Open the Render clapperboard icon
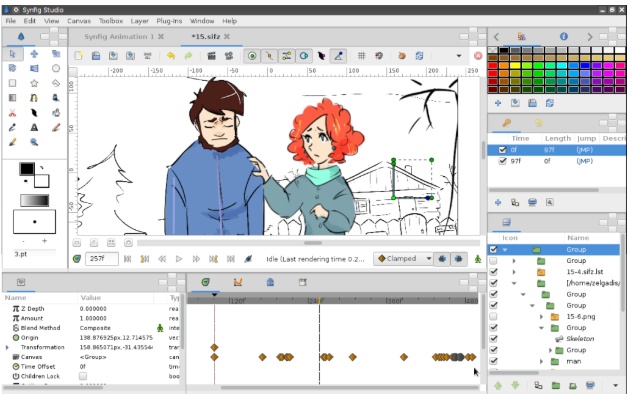 pos(211,56)
